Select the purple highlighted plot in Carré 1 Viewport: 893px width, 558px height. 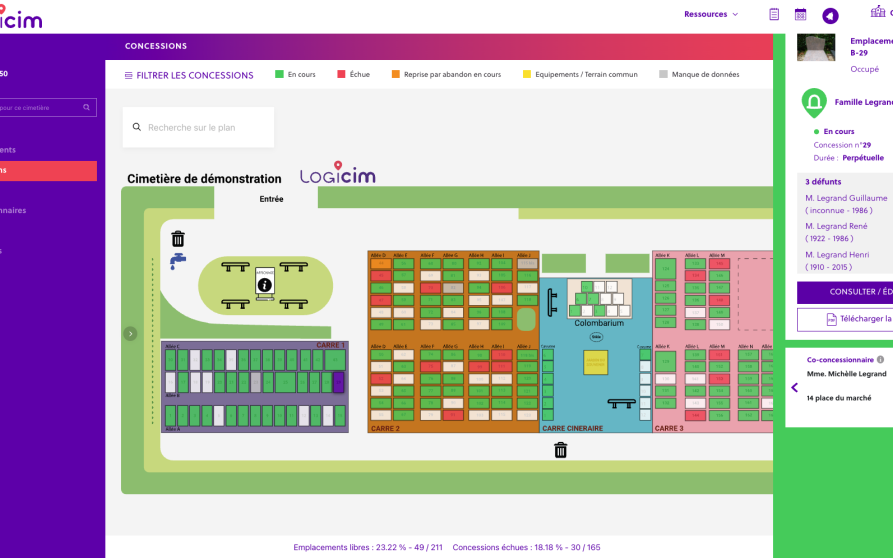tap(339, 381)
